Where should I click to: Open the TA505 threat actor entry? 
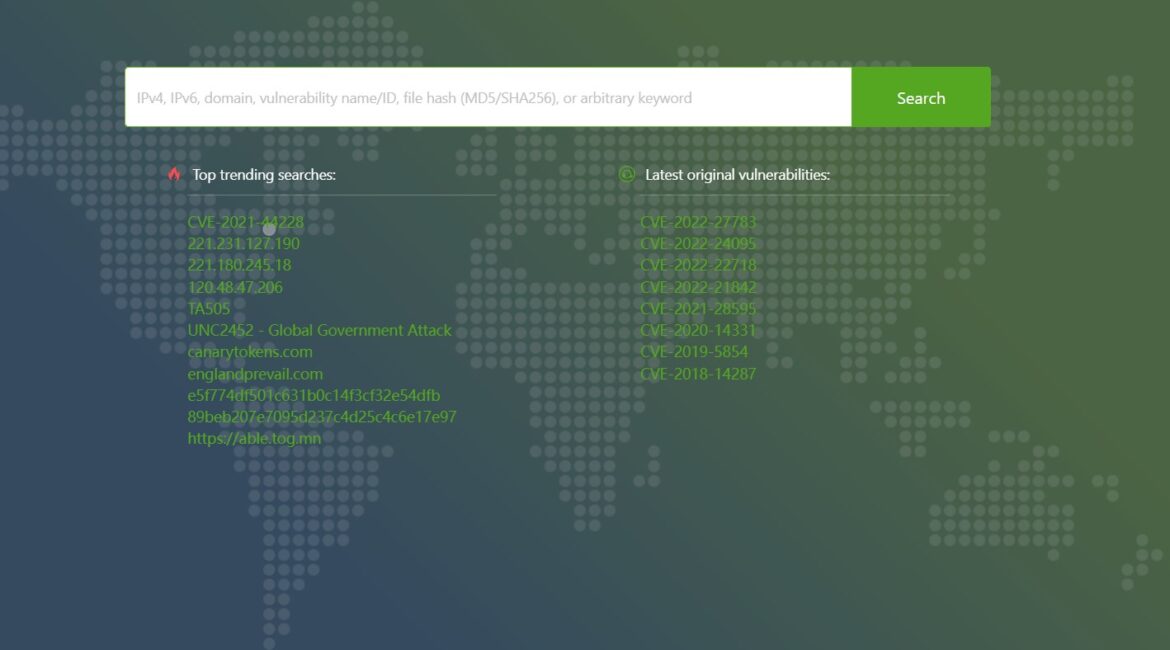[209, 309]
